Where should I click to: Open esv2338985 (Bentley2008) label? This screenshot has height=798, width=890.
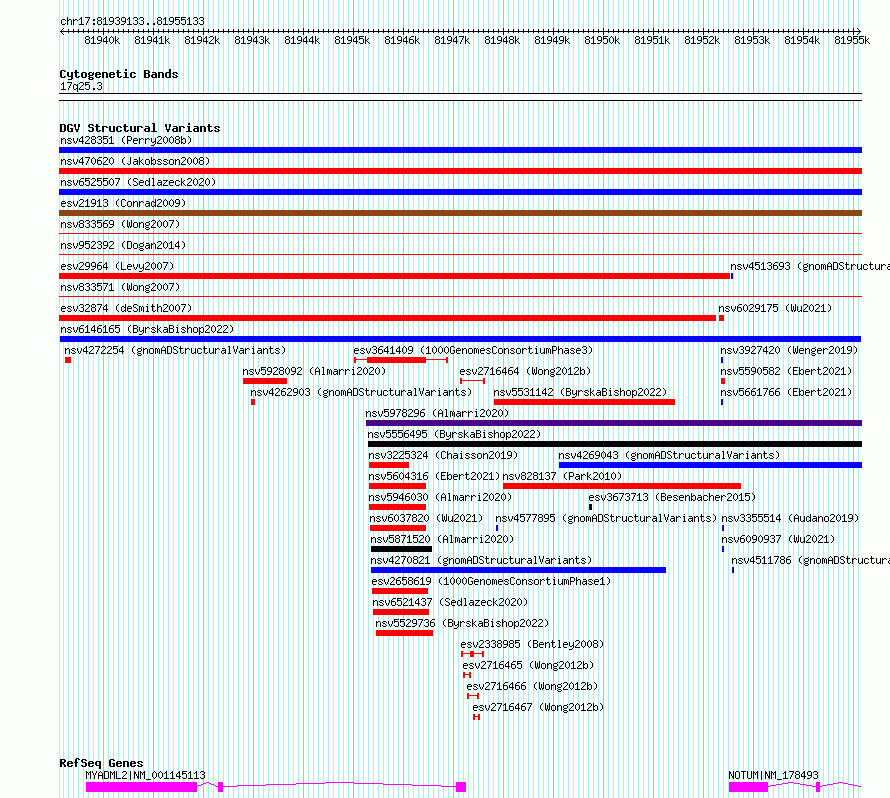[x=532, y=644]
